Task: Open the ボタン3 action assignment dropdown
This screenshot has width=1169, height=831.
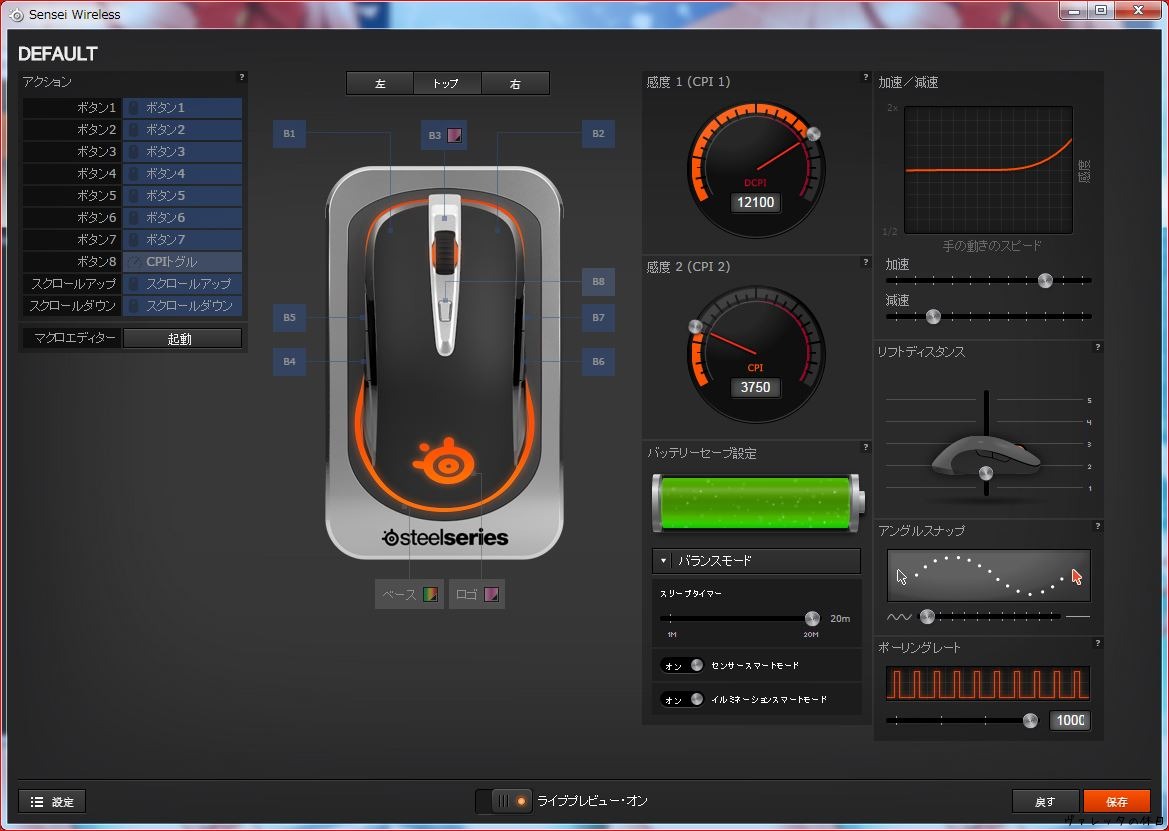Action: 183,151
